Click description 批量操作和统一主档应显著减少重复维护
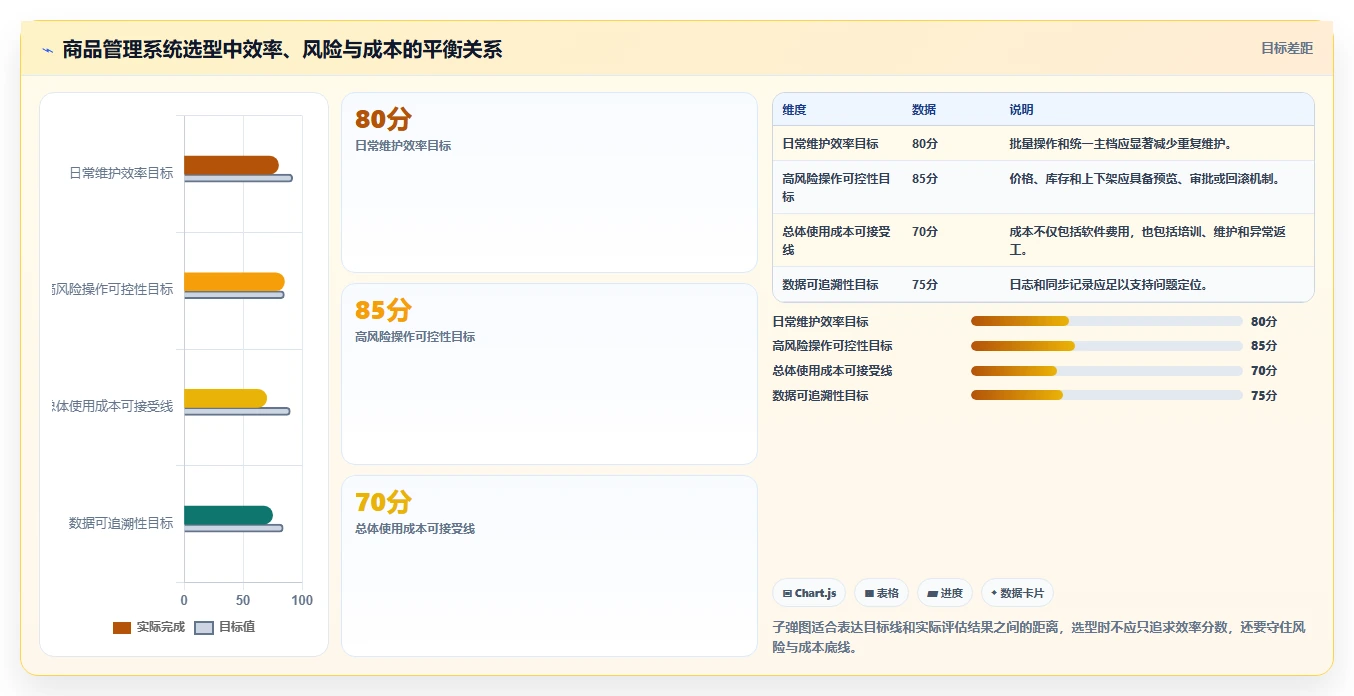The image size is (1354, 696). click(x=1121, y=144)
